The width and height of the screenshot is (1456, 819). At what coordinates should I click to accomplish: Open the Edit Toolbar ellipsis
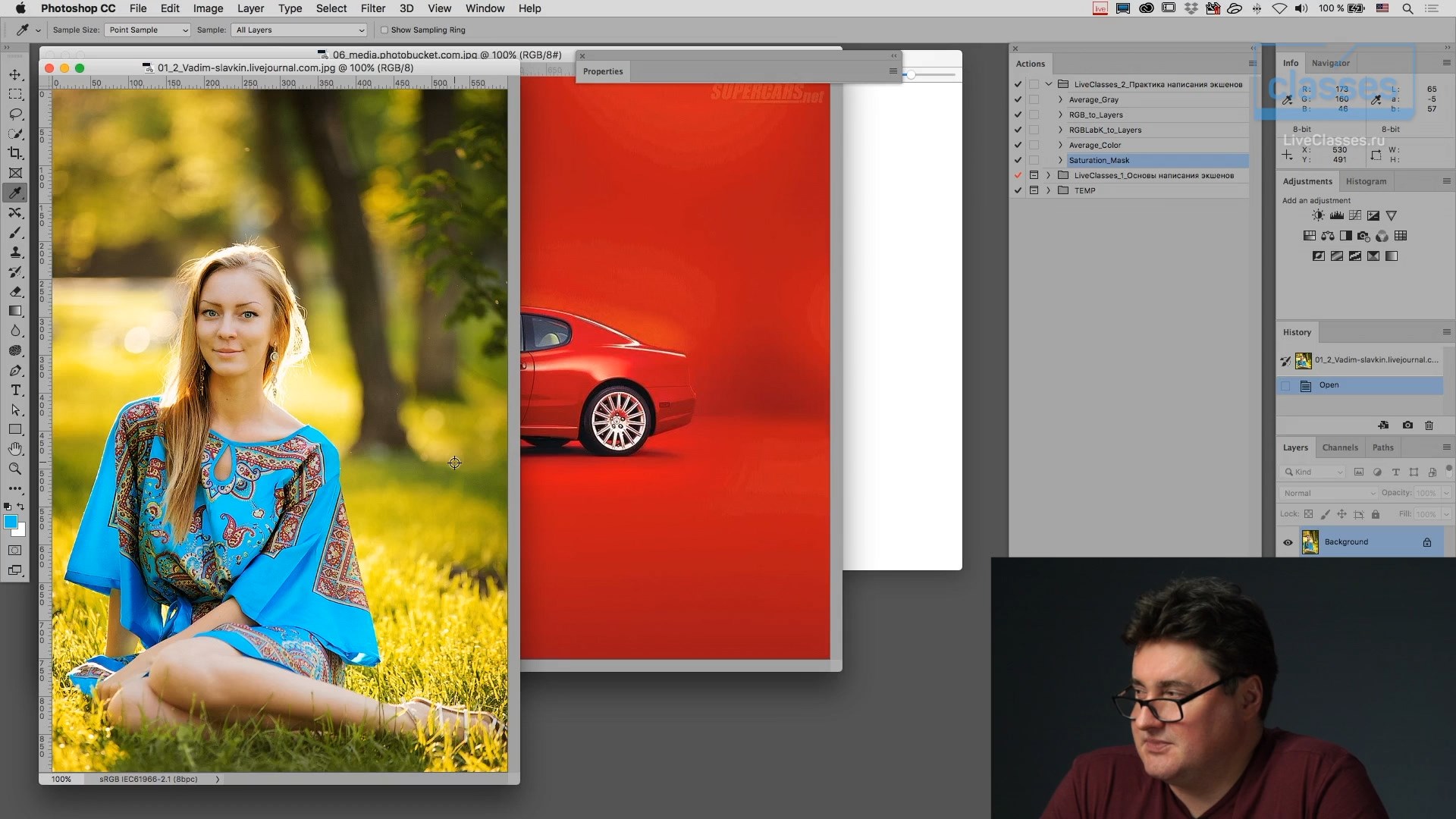(15, 488)
